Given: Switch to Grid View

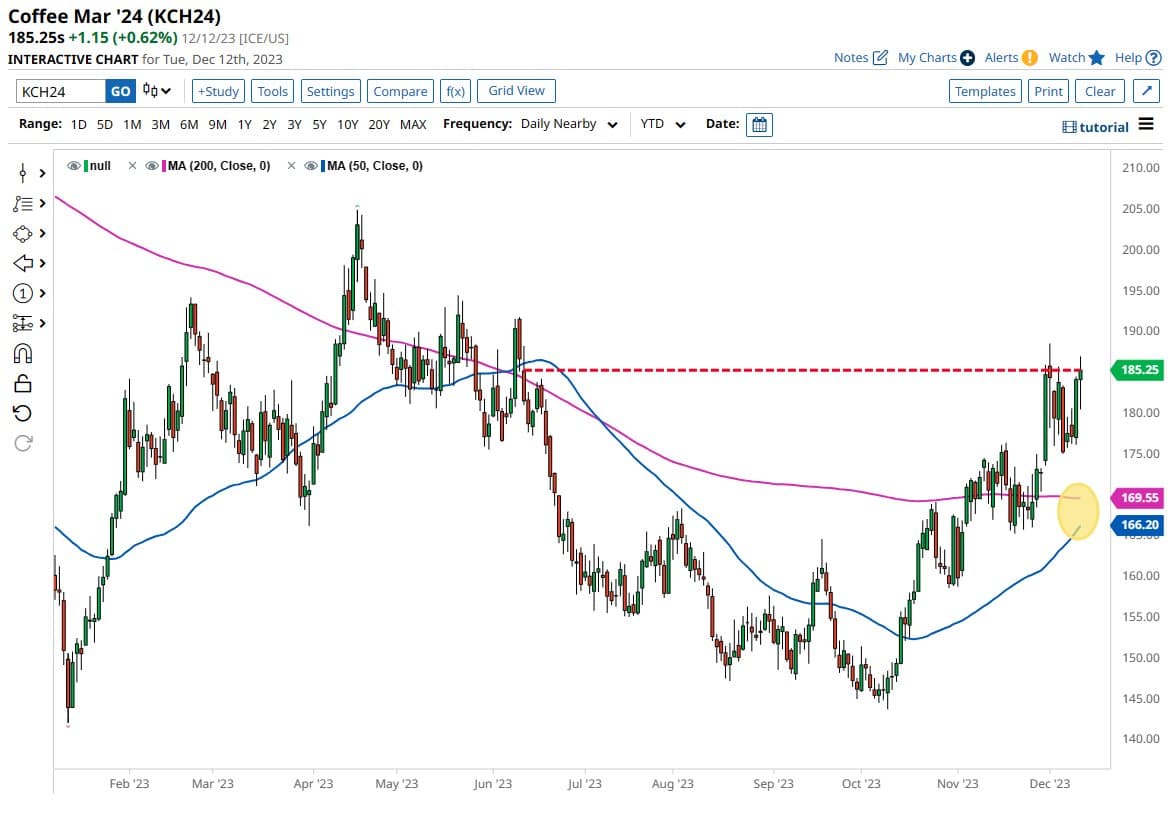Looking at the screenshot, I should [516, 90].
